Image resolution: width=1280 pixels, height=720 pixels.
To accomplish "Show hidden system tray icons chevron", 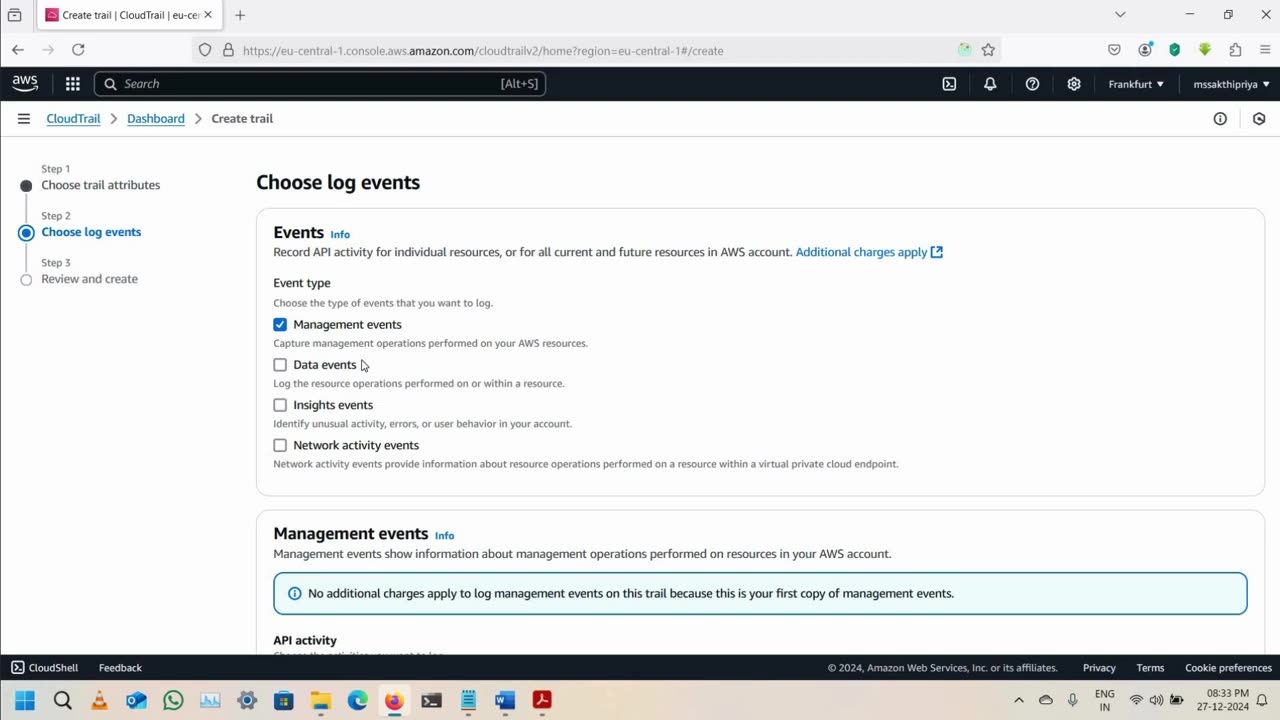I will (x=1019, y=700).
